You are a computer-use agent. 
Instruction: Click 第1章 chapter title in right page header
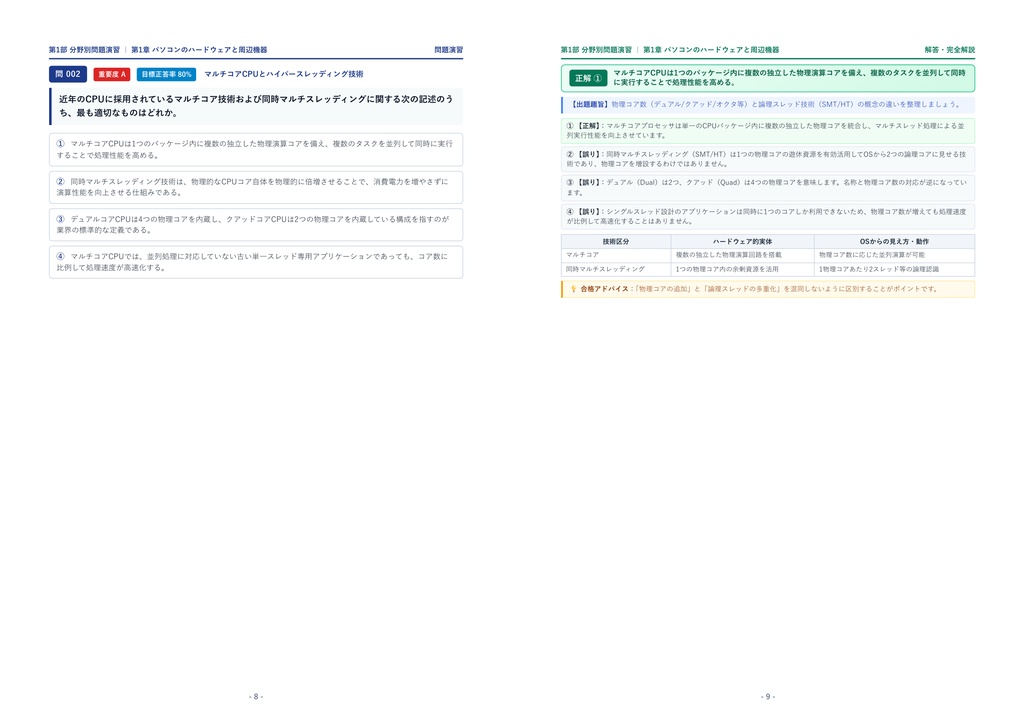[711, 50]
